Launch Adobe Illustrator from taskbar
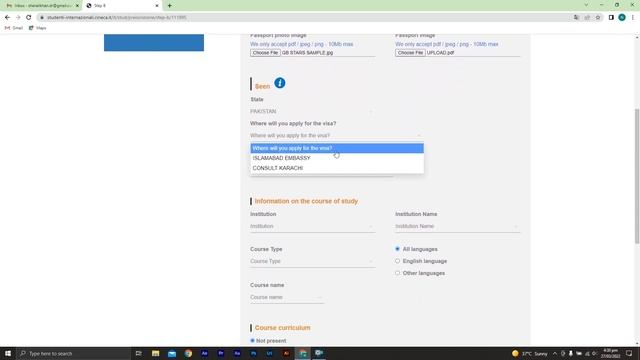The width and height of the screenshot is (640, 360). tap(286, 353)
